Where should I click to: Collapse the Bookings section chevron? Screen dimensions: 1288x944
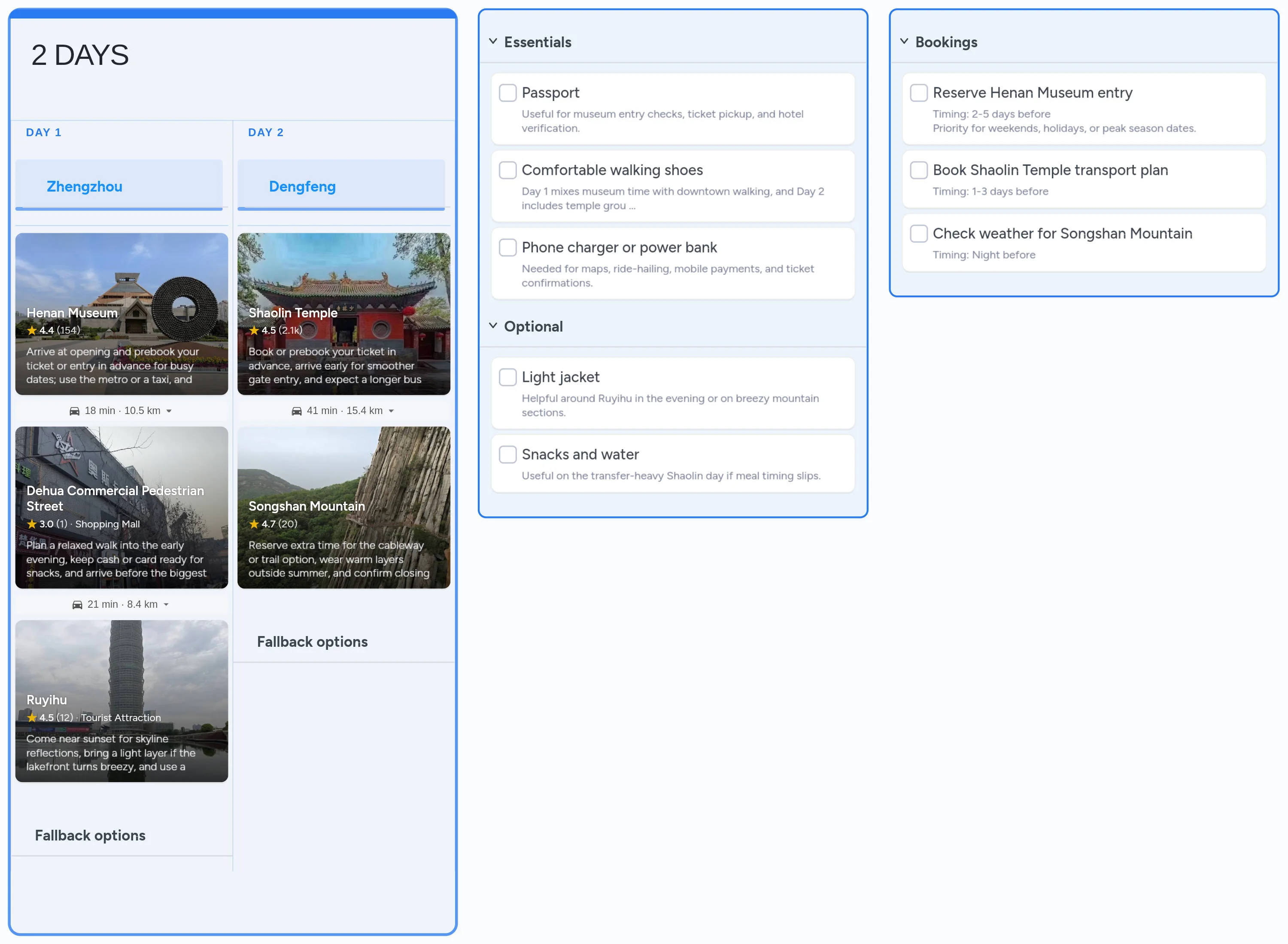point(904,42)
